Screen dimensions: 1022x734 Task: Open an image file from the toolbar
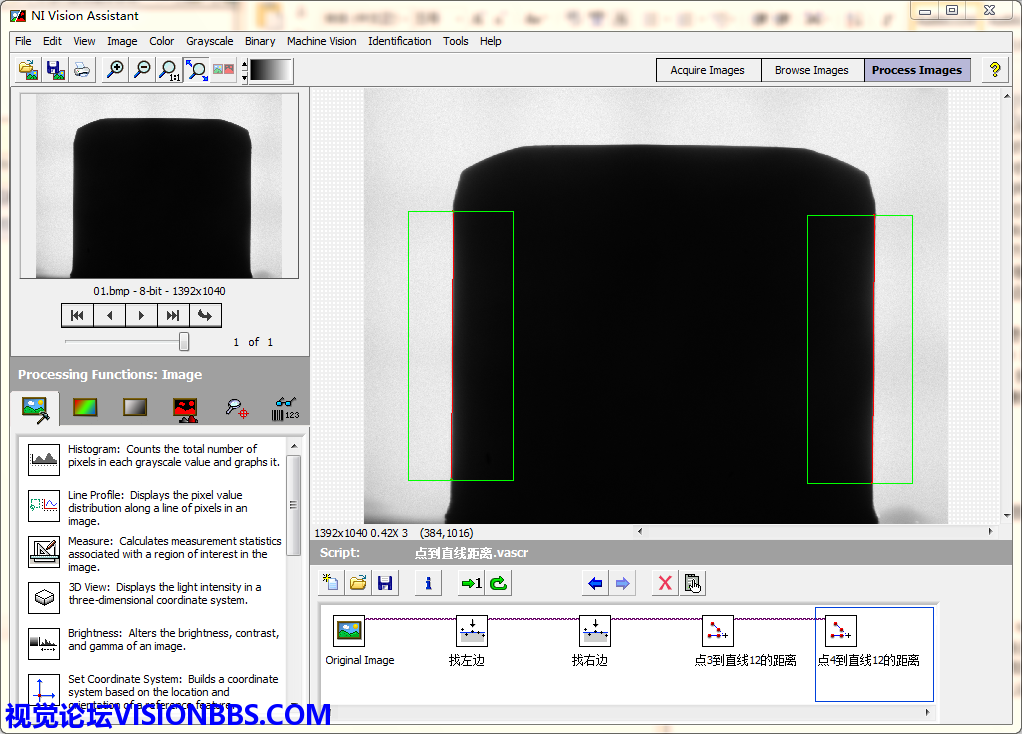pyautogui.click(x=29, y=70)
